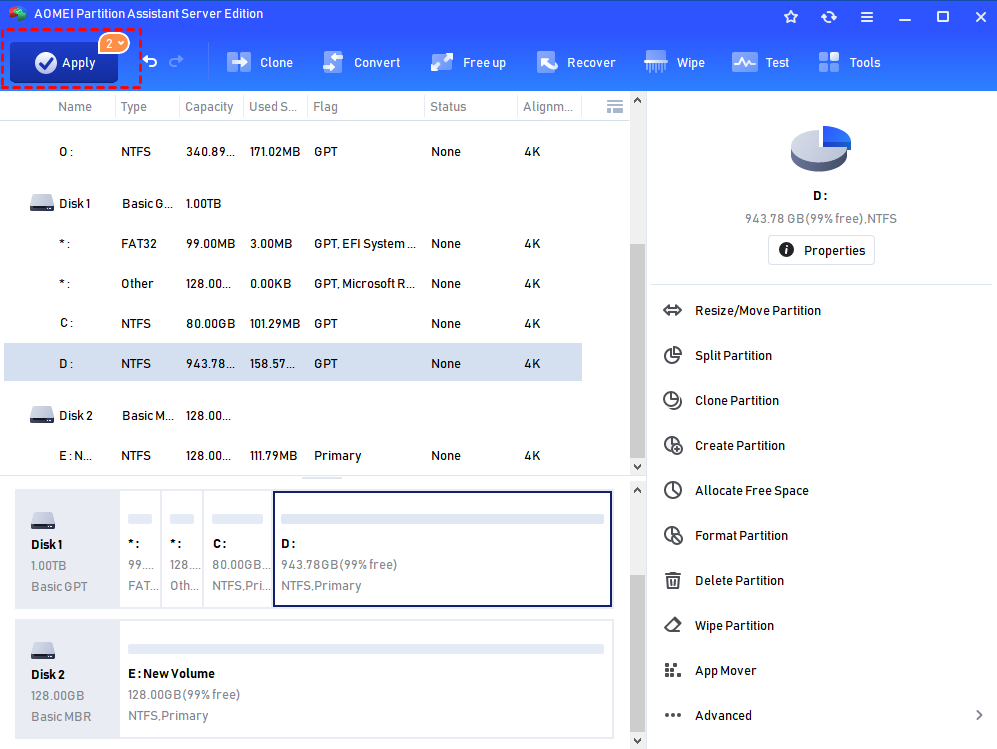Select the D: 943.78GB block in disk map
Image resolution: width=997 pixels, height=749 pixels.
pyautogui.click(x=443, y=549)
